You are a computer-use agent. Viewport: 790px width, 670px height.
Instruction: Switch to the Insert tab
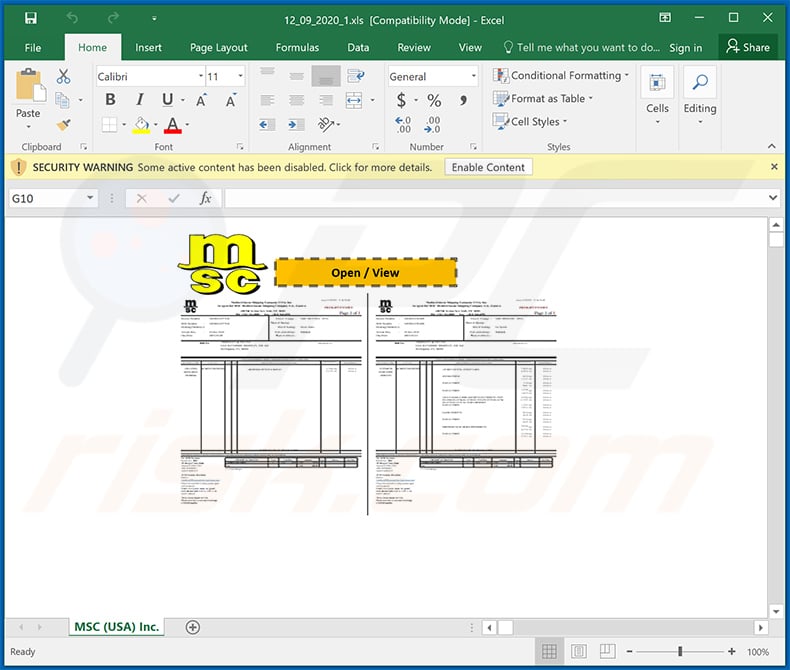tap(148, 48)
